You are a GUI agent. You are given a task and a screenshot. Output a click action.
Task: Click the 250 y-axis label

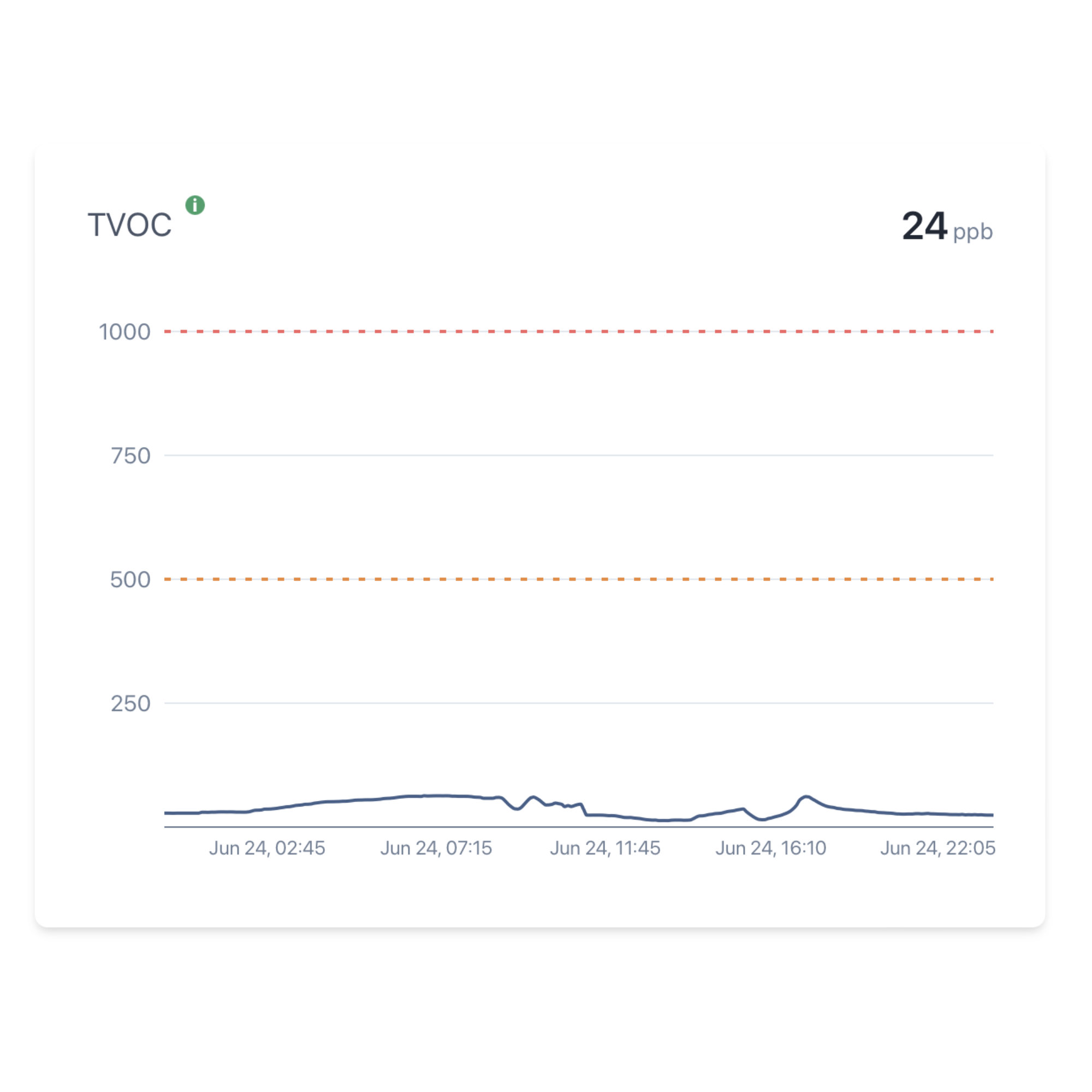tap(130, 704)
